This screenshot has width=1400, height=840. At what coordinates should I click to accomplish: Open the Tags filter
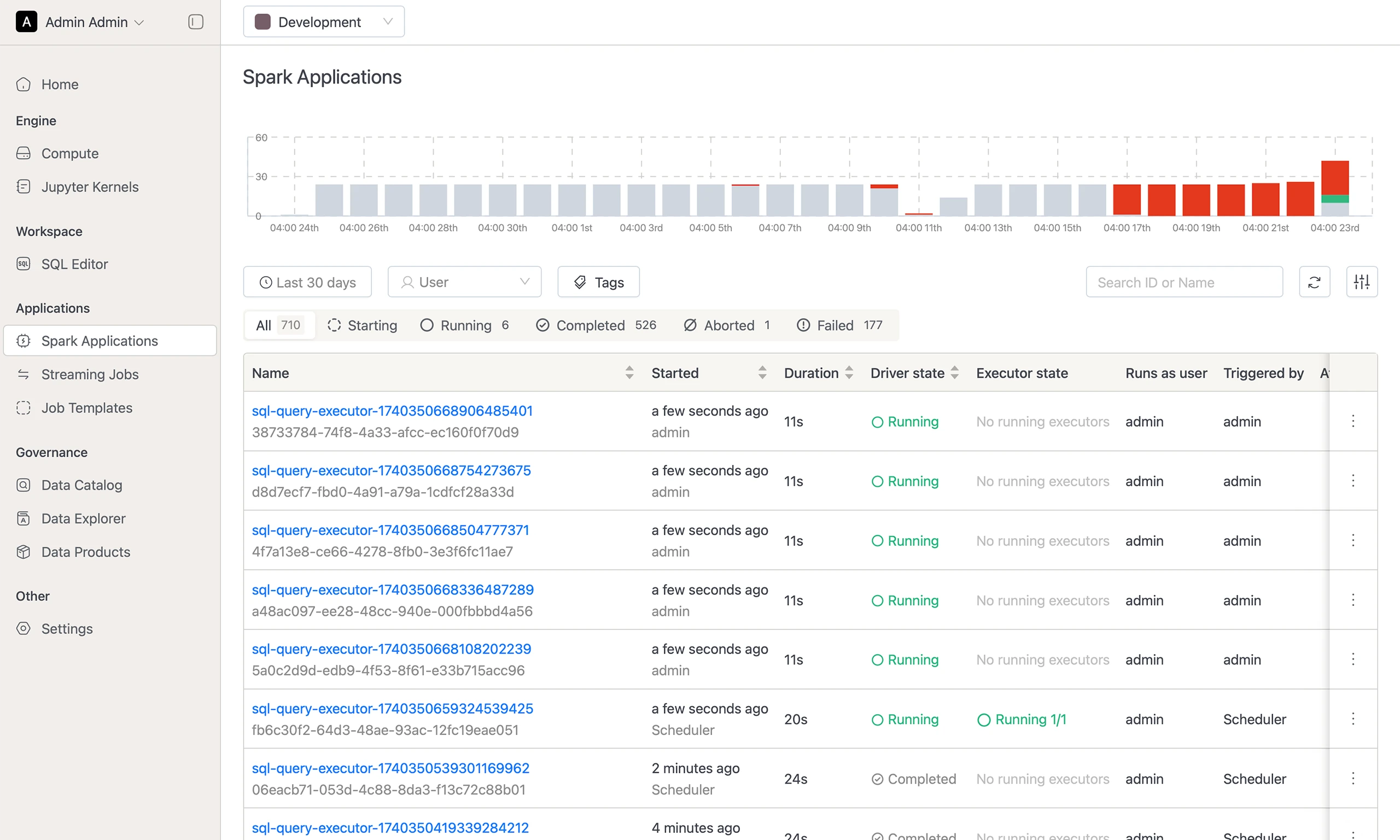pyautogui.click(x=599, y=282)
